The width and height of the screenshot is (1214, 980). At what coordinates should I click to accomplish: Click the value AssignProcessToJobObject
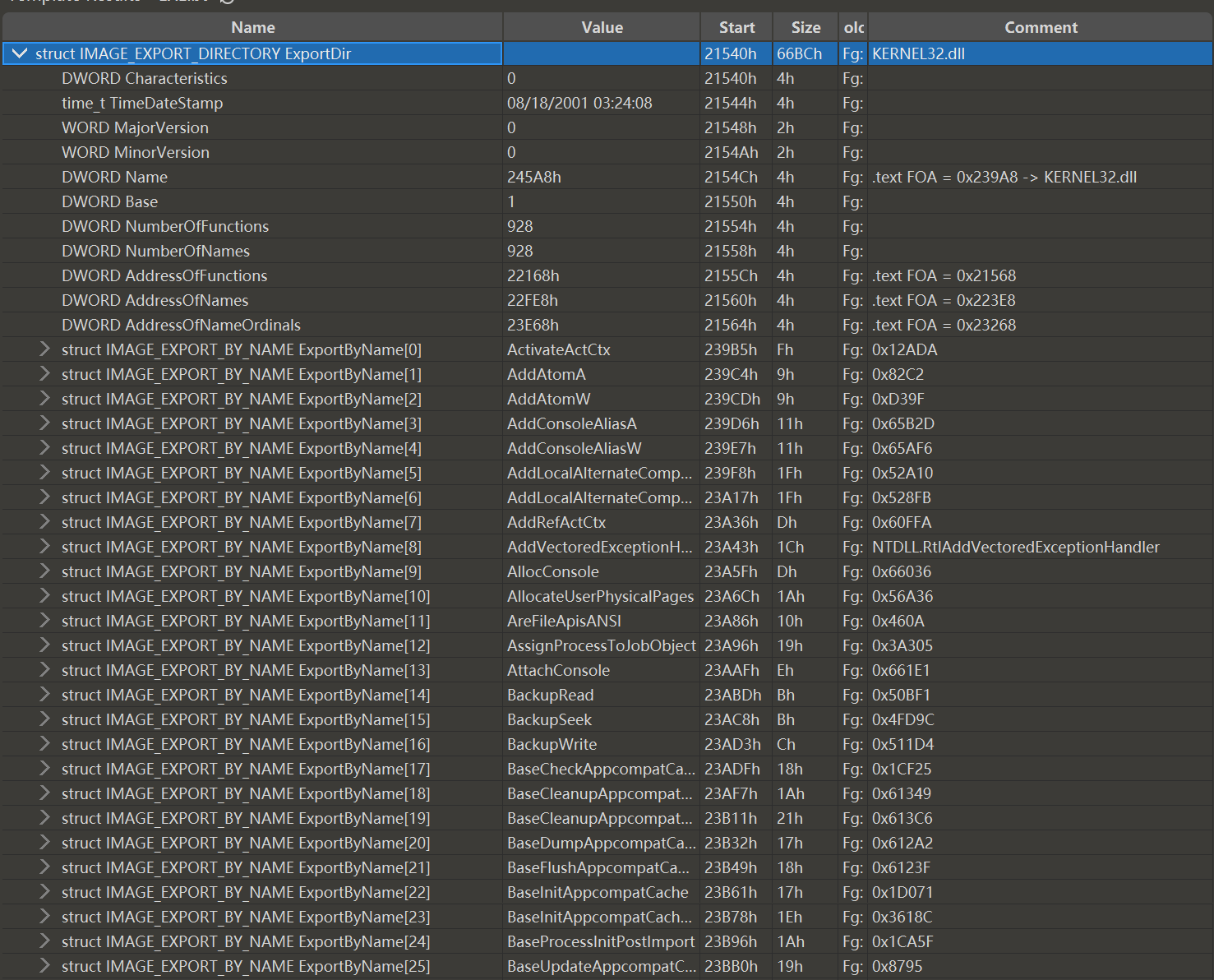point(602,645)
